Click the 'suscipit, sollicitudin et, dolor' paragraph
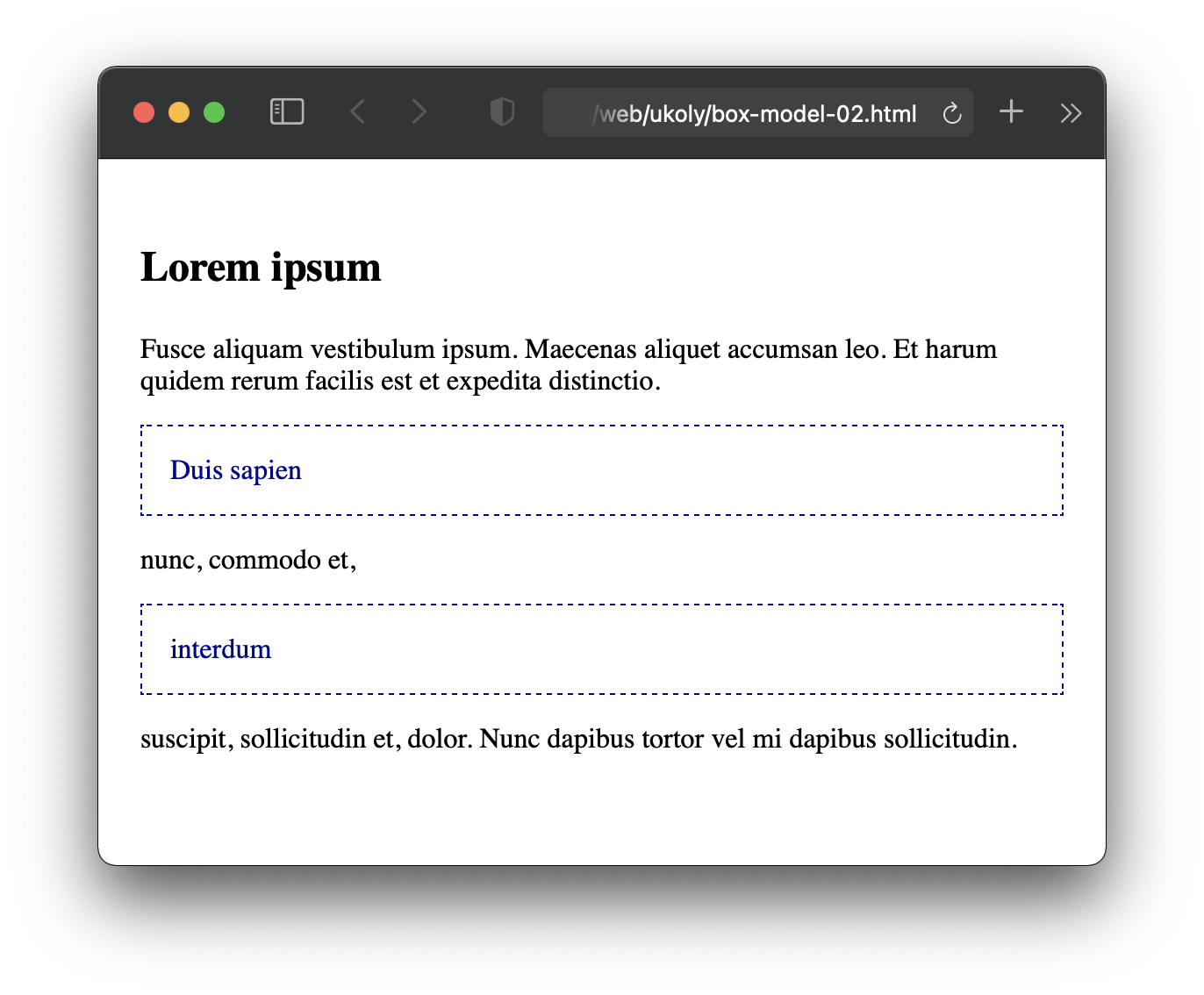The width and height of the screenshot is (1204, 995). pos(579,739)
